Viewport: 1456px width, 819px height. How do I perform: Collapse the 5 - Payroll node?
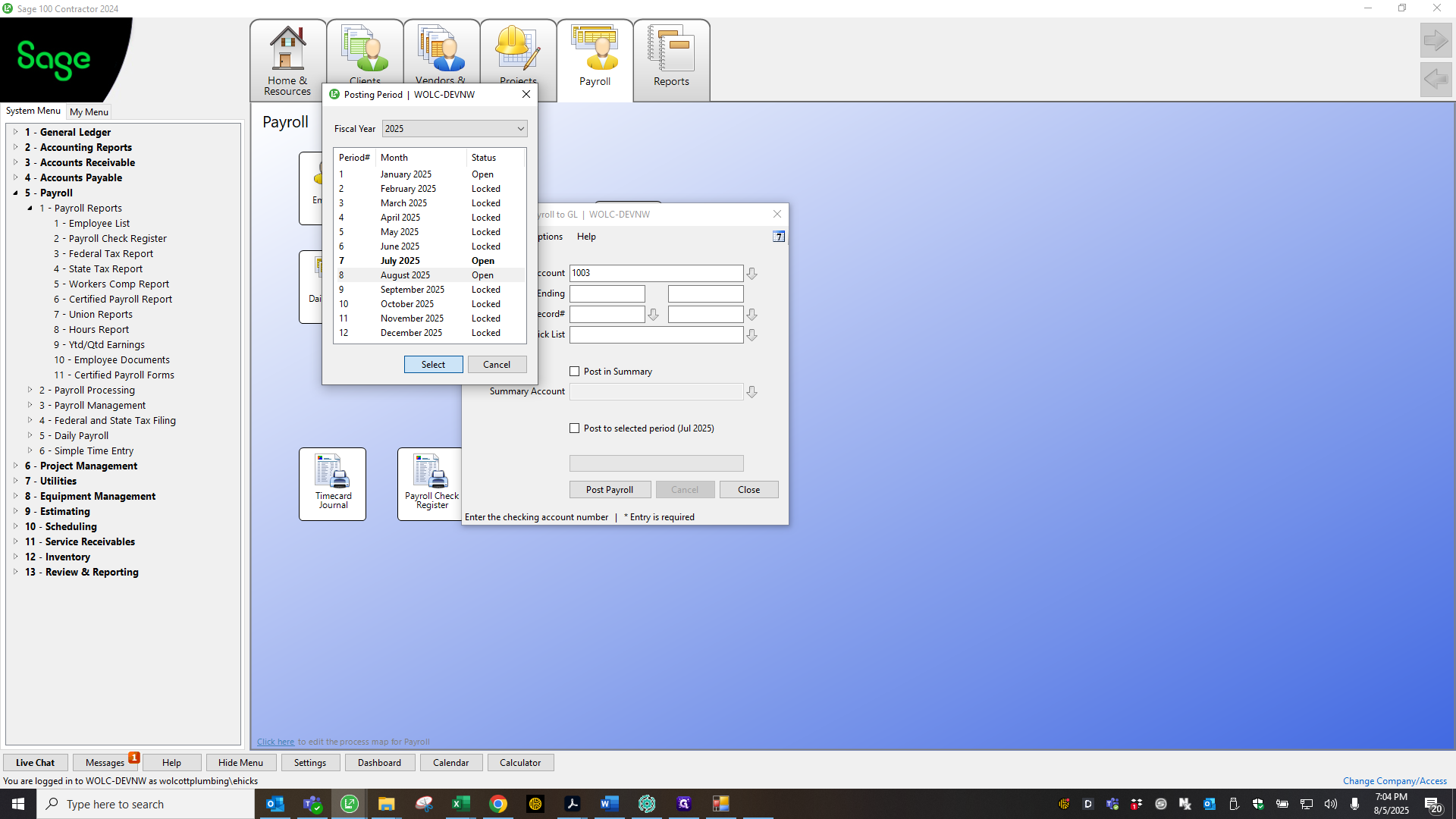15,193
